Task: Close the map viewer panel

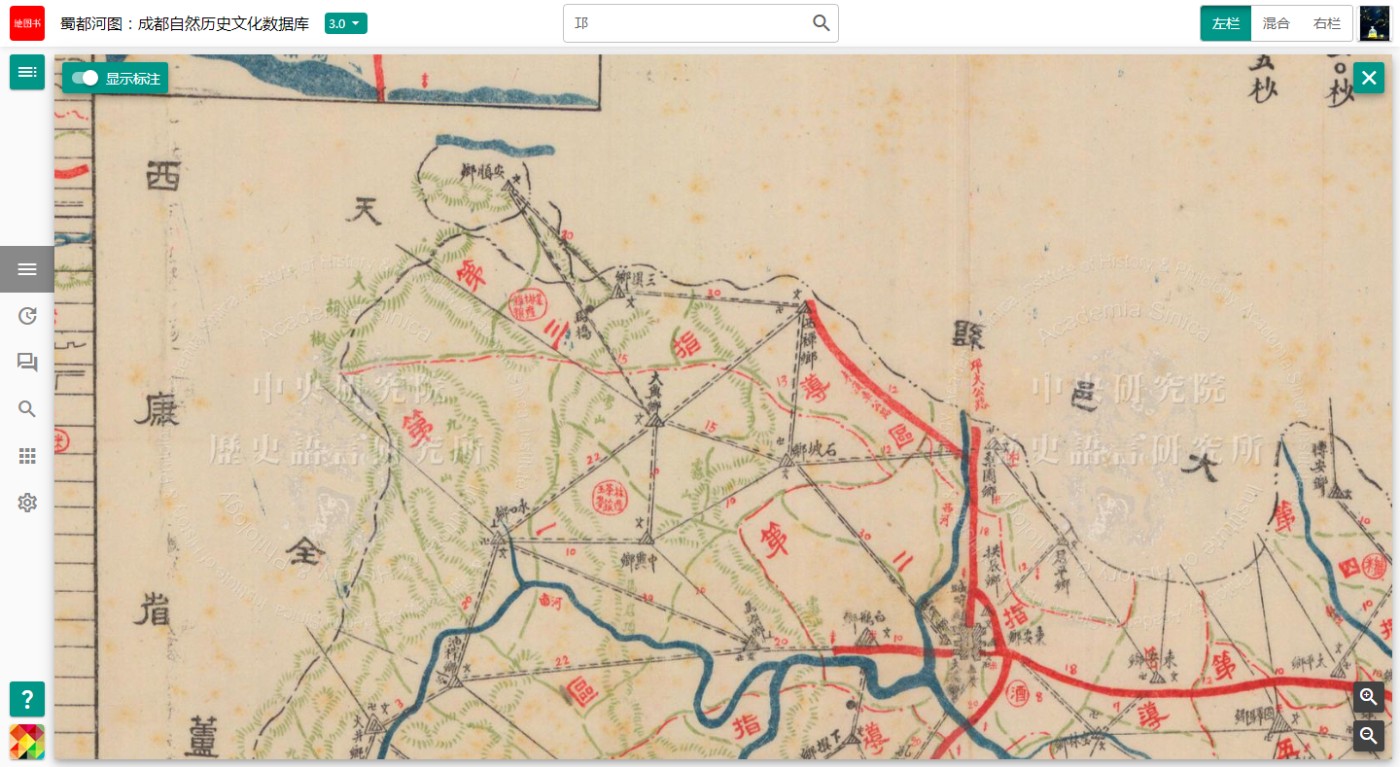Action: pyautogui.click(x=1369, y=78)
